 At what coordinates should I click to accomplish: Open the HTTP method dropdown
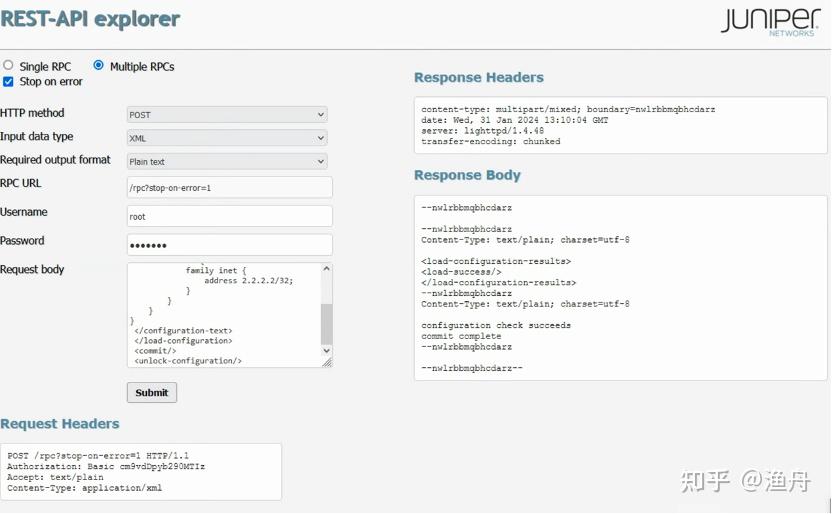point(228,115)
